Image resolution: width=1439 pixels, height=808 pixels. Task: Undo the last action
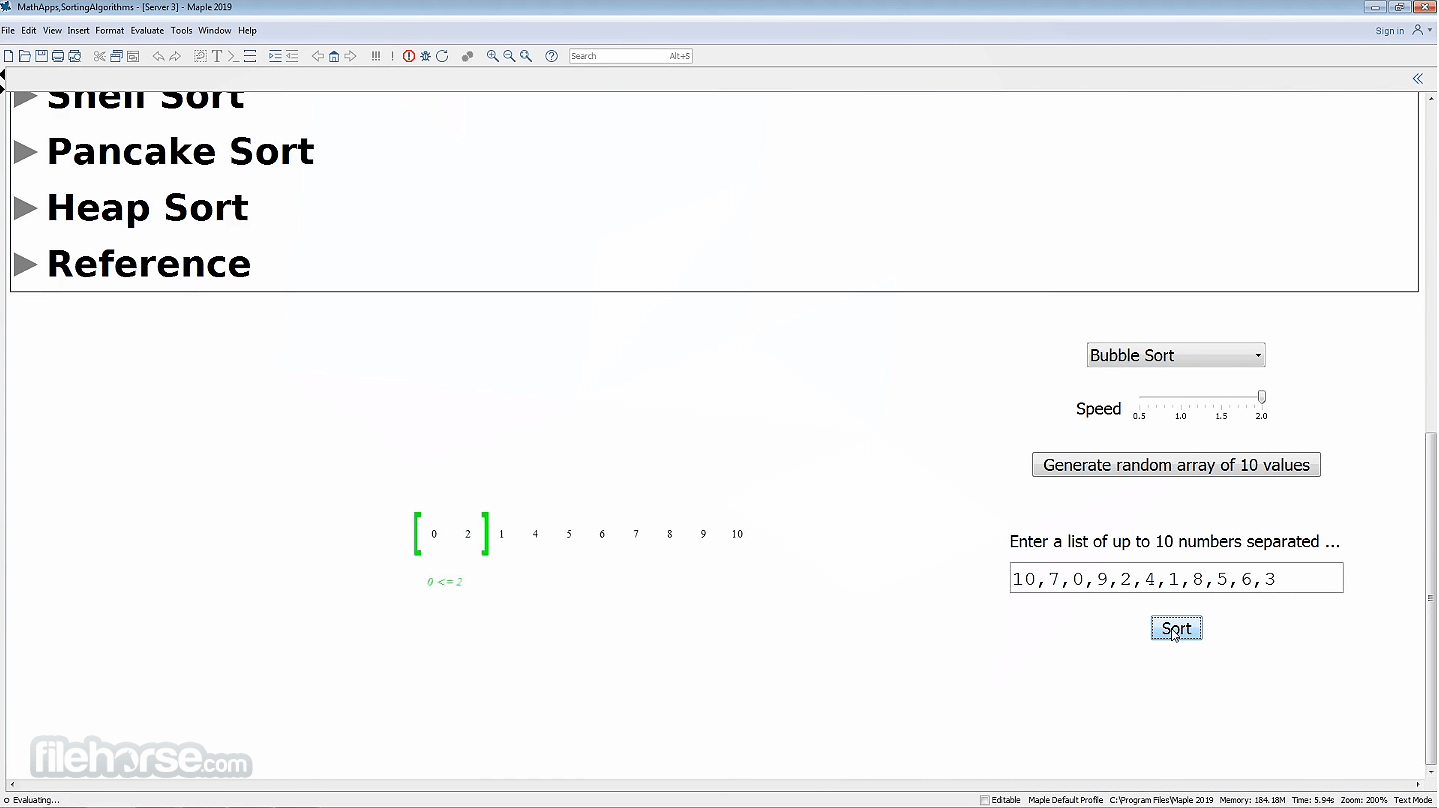click(x=158, y=56)
